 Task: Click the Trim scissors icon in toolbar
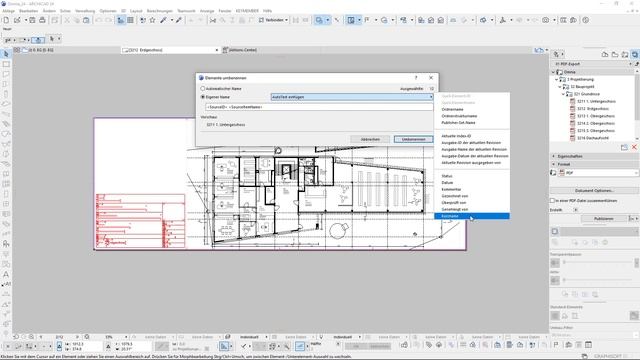[213, 20]
